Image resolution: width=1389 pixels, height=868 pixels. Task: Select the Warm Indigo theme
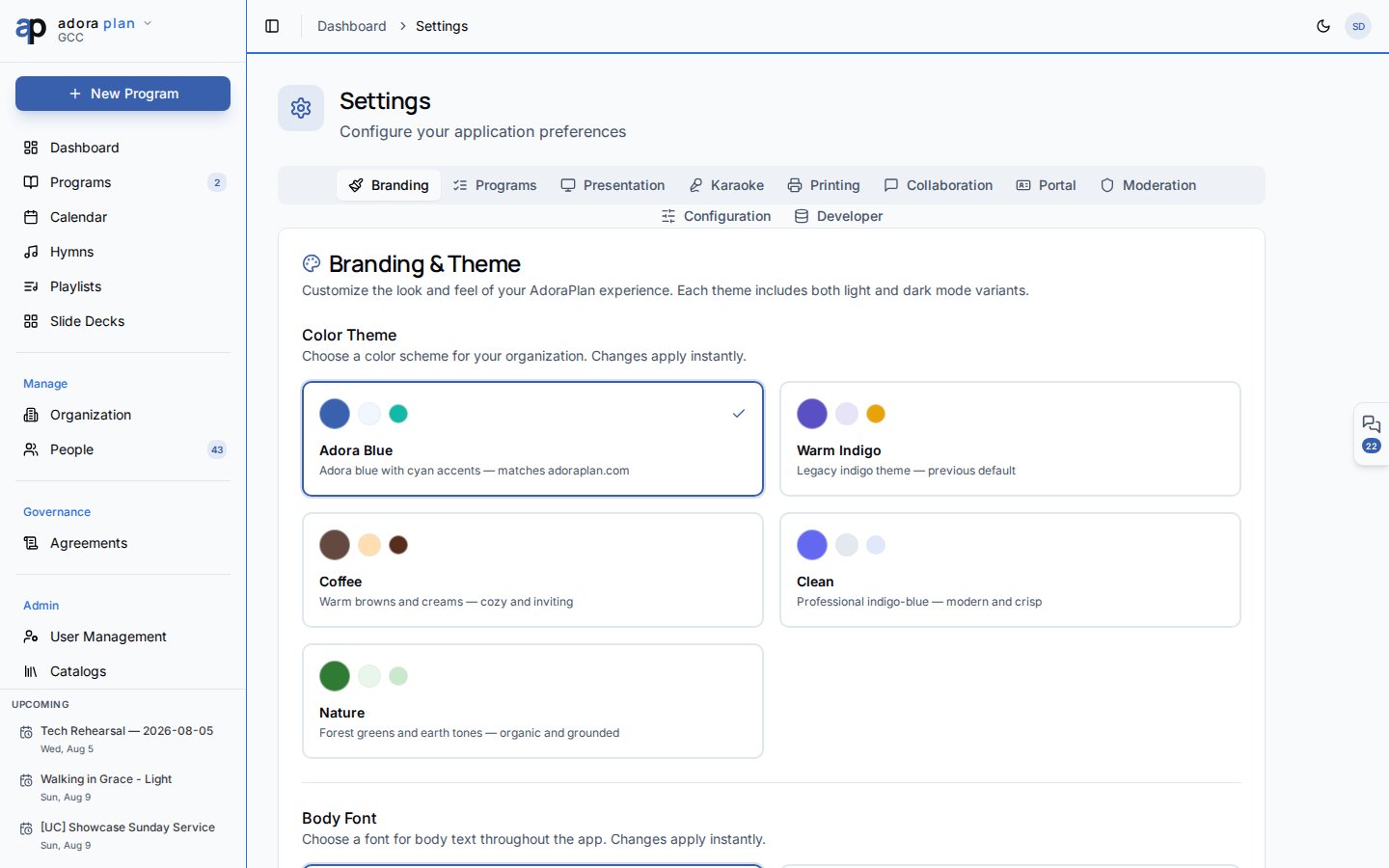tap(1010, 439)
